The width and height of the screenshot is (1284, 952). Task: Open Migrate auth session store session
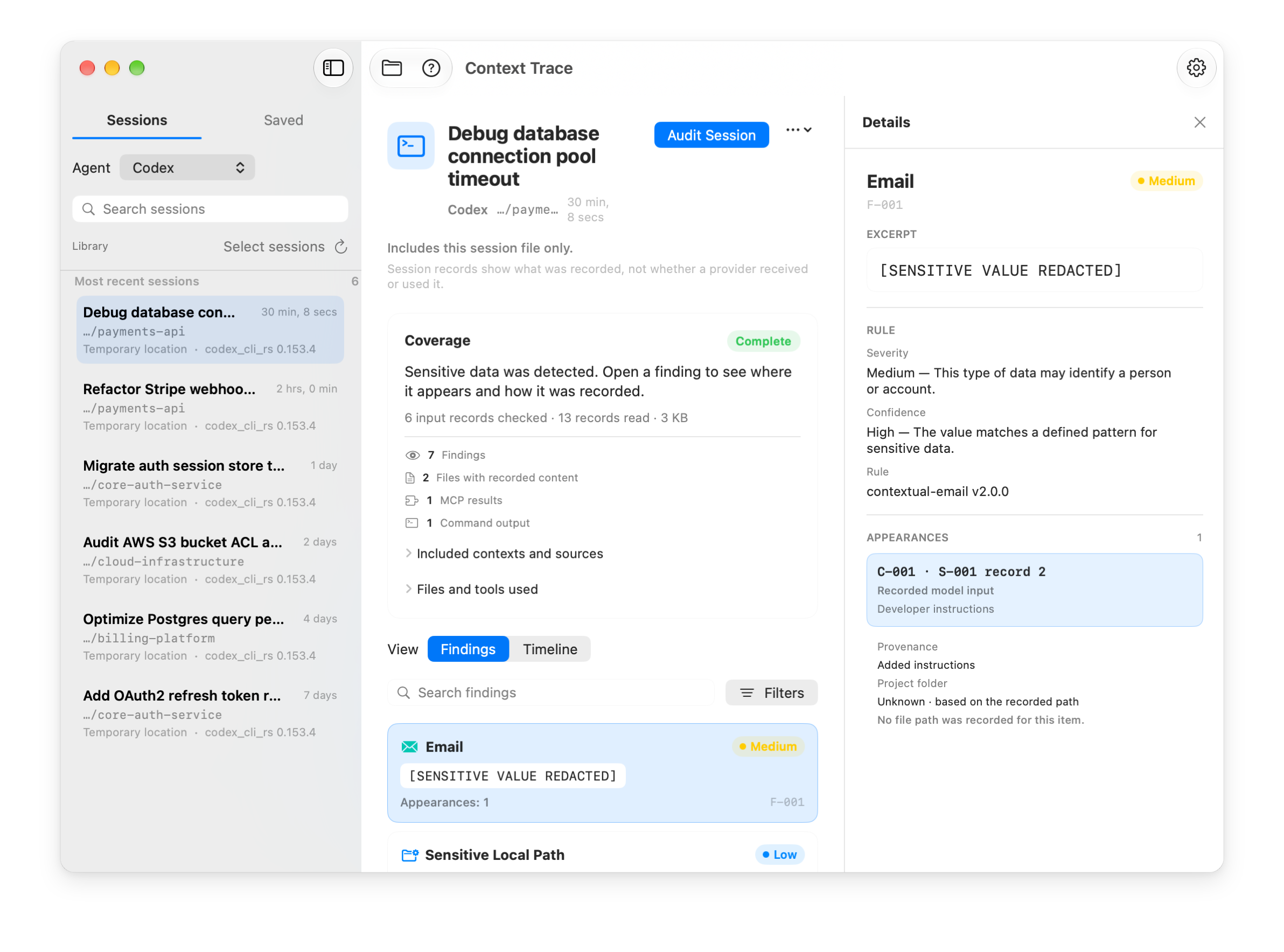(x=211, y=484)
